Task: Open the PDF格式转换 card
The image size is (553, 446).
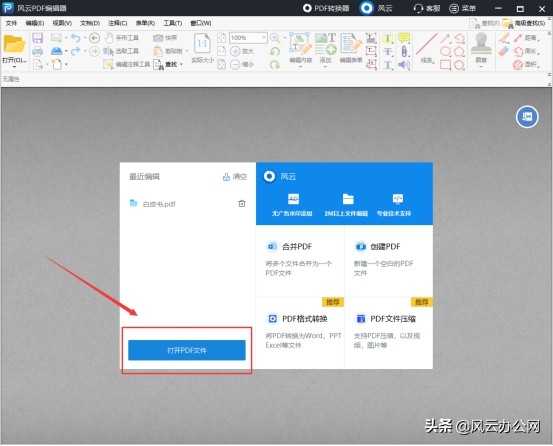Action: coord(300,333)
